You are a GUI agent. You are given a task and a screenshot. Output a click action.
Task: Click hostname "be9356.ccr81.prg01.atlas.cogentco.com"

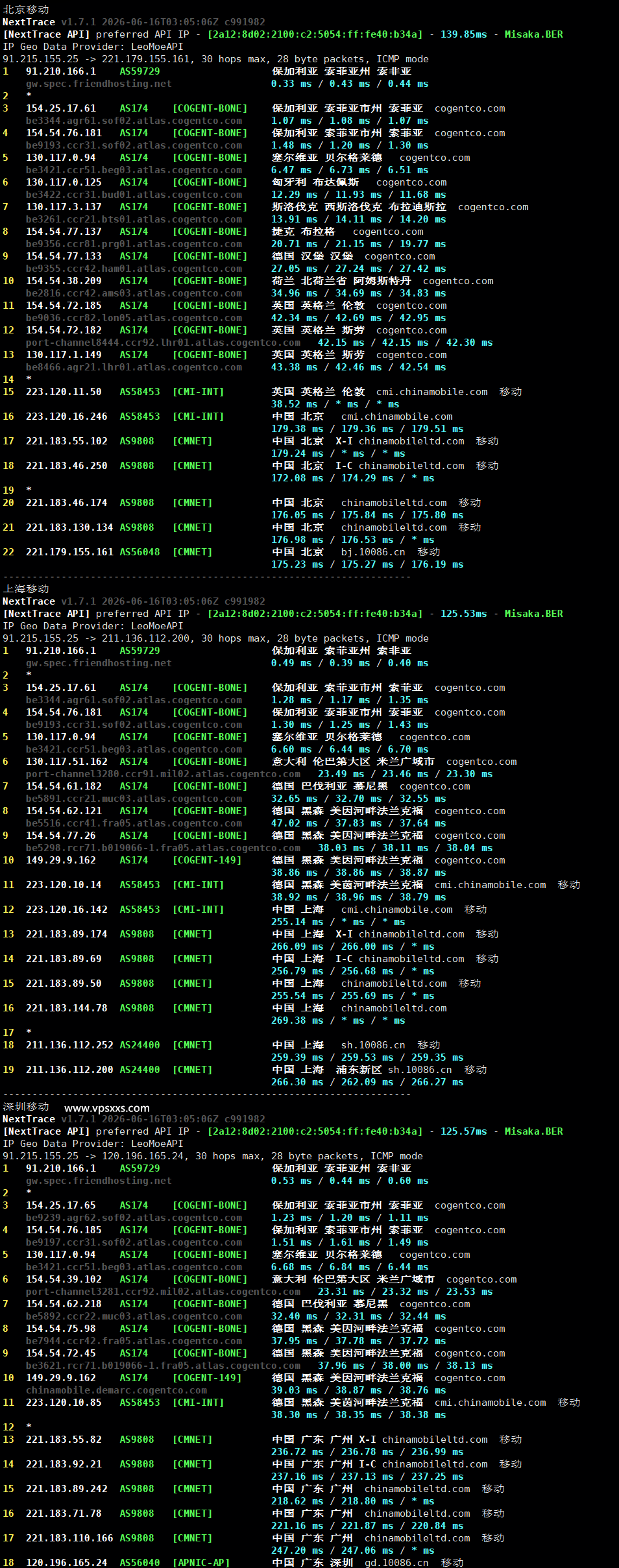(x=134, y=244)
